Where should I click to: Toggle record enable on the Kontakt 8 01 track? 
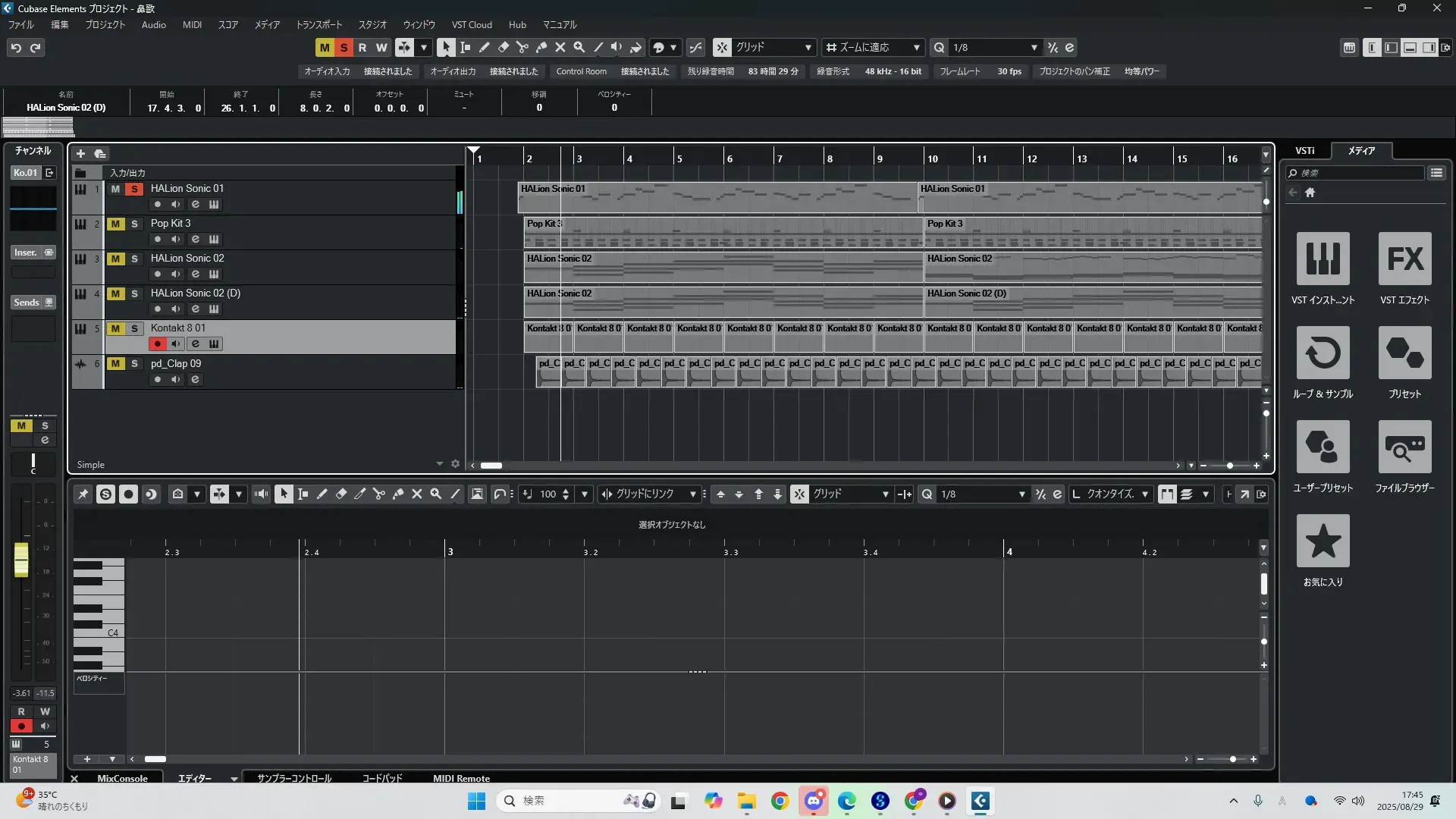(x=157, y=344)
